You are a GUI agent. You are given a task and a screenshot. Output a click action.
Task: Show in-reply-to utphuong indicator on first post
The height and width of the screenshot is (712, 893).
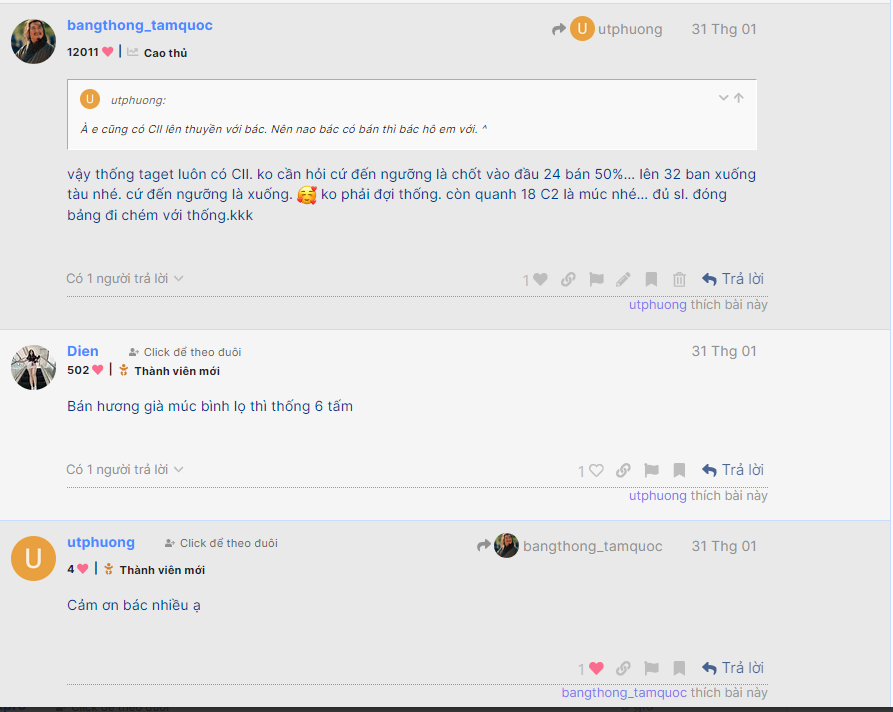pos(607,29)
